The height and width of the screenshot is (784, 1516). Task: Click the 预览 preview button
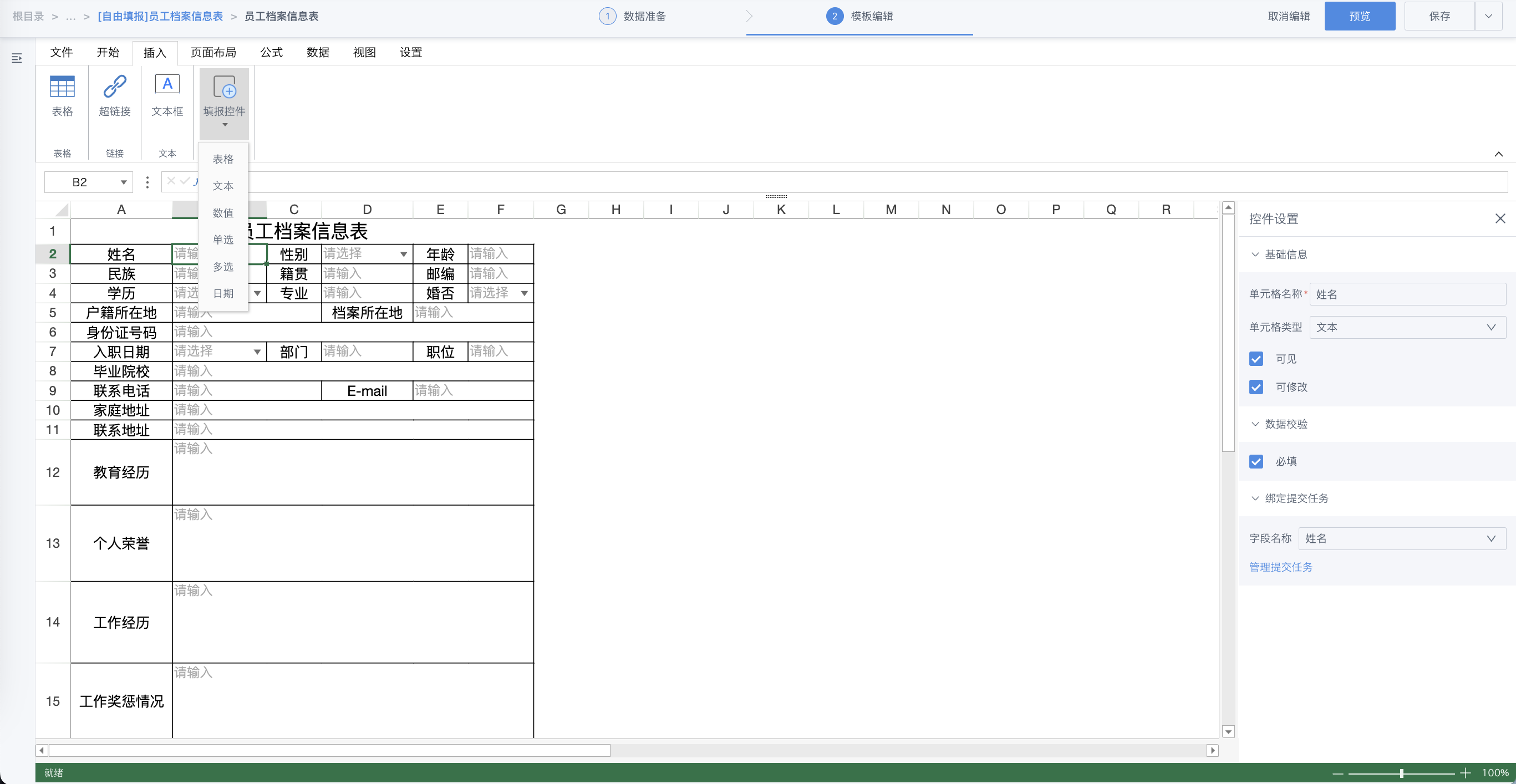pyautogui.click(x=1359, y=16)
